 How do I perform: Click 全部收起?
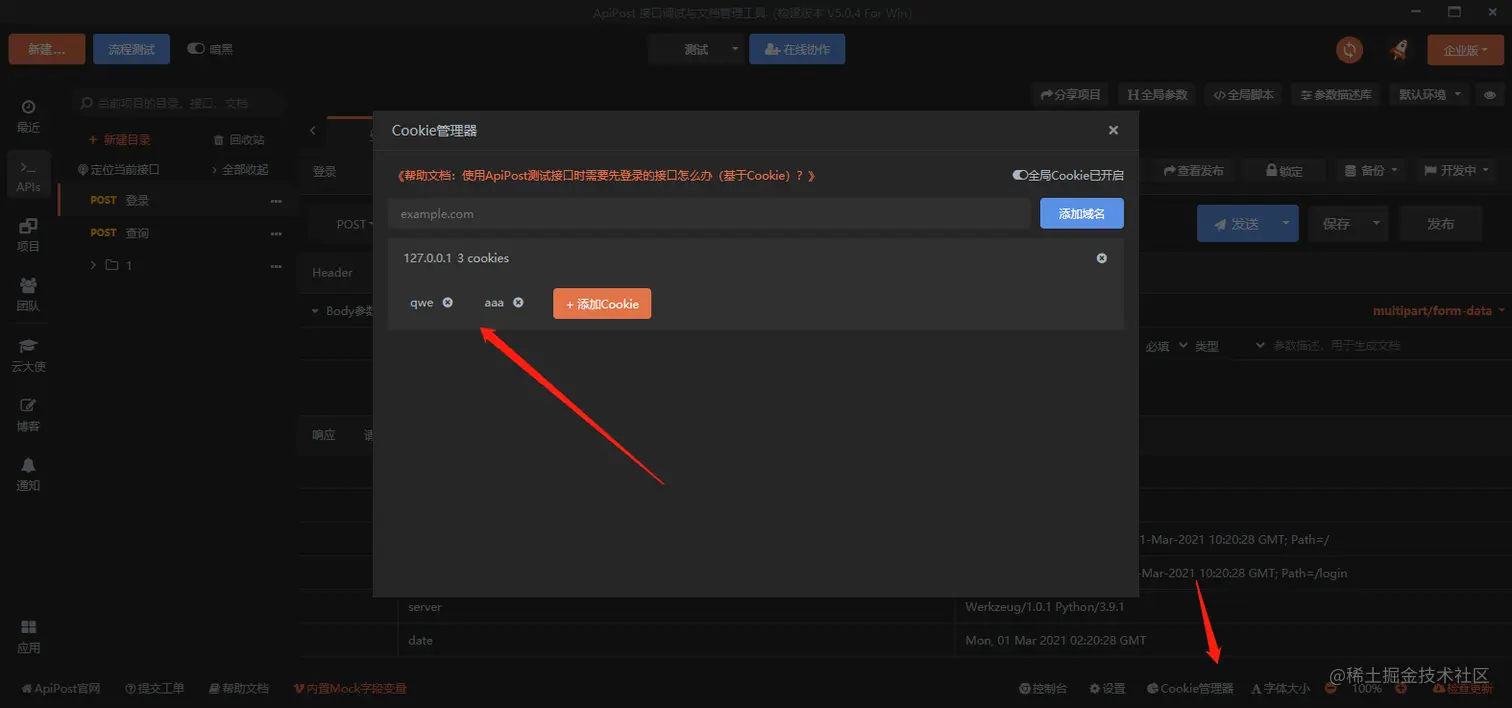pos(240,170)
